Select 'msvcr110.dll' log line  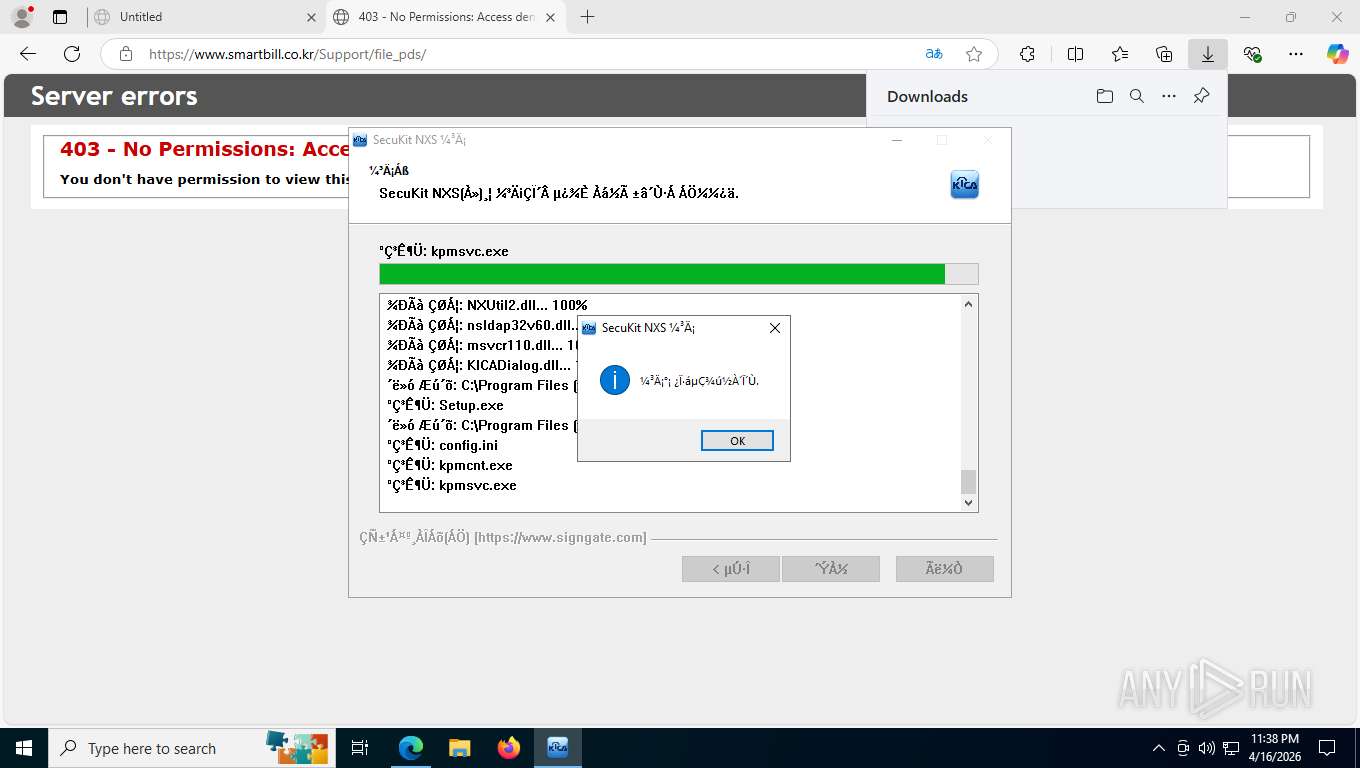(482, 345)
